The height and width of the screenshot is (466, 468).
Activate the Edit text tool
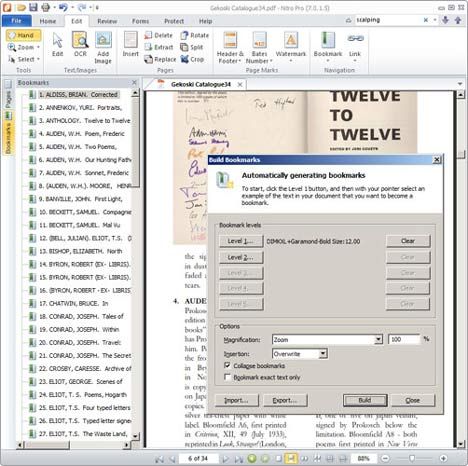click(57, 45)
